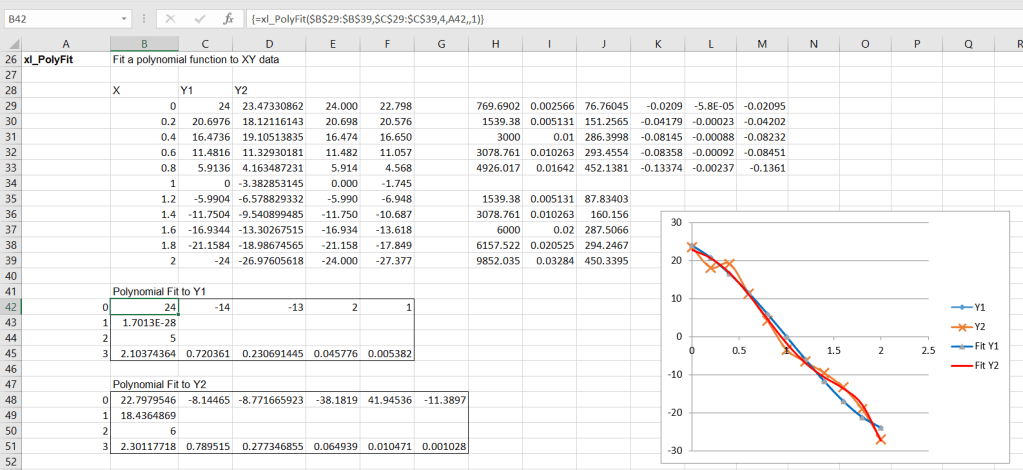Screen dimensions: 1023x470
Task: Click the Y2 legend entry in chart
Action: (968, 326)
